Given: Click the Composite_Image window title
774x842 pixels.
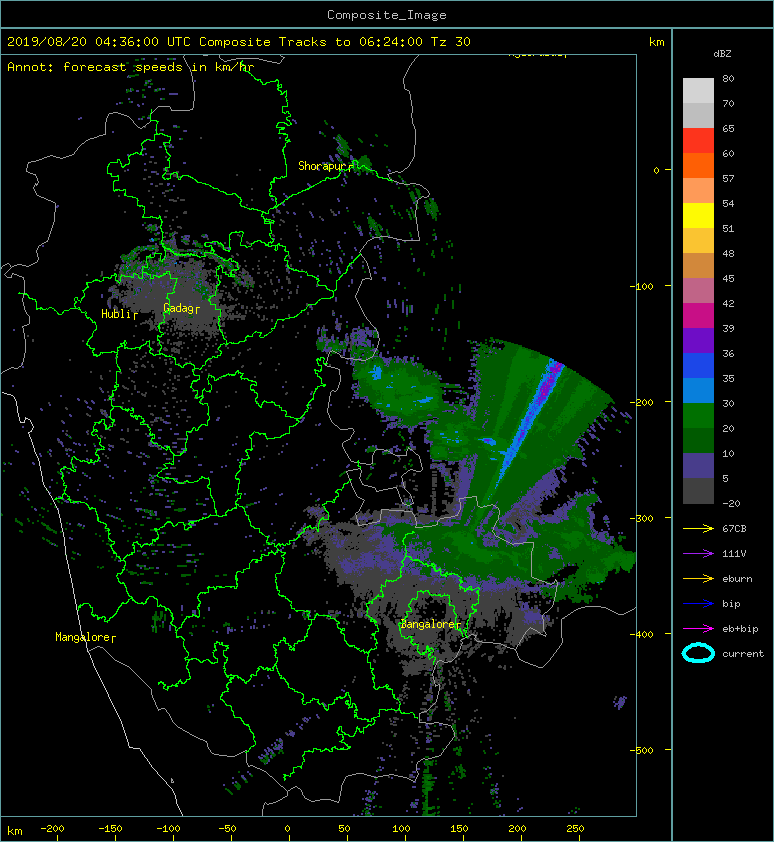Looking at the screenshot, I should coord(387,15).
